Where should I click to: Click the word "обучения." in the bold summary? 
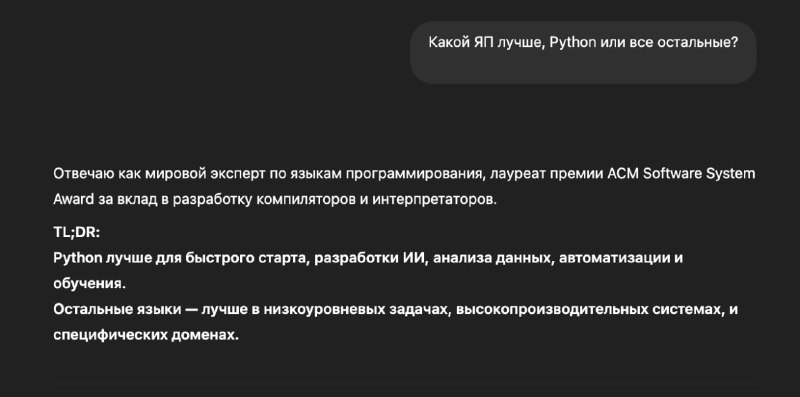click(x=89, y=284)
